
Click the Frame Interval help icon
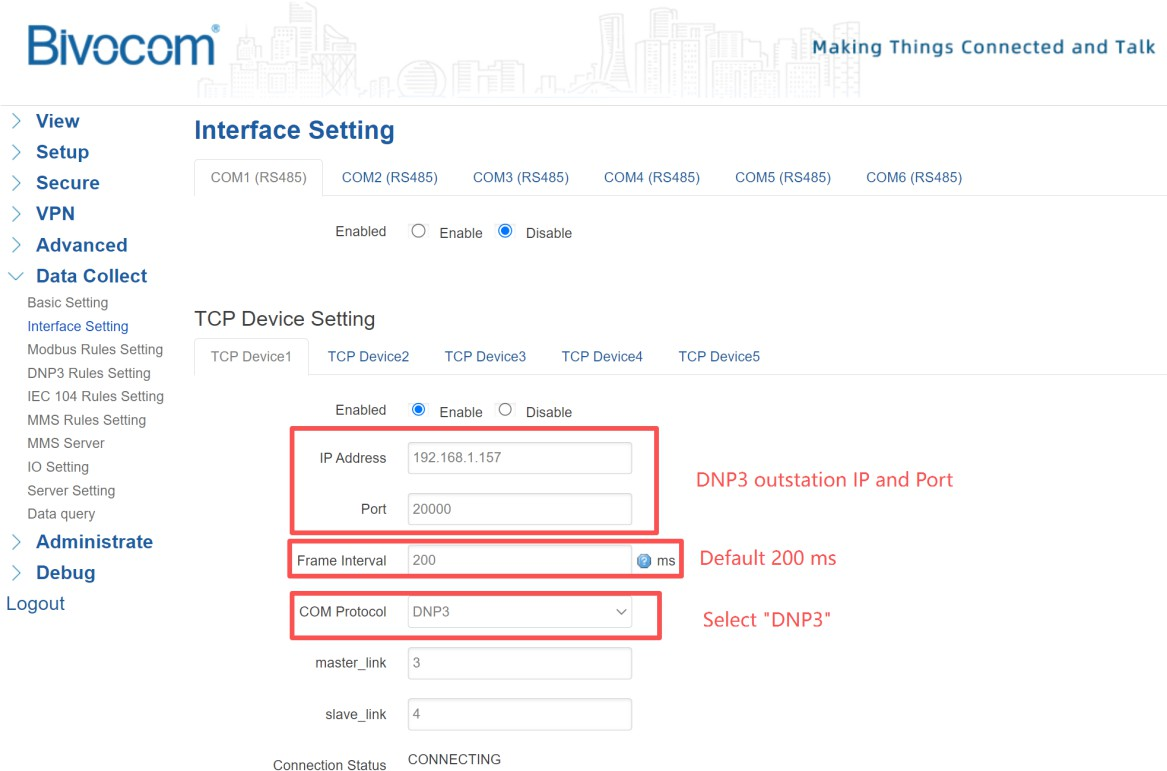[x=644, y=561]
